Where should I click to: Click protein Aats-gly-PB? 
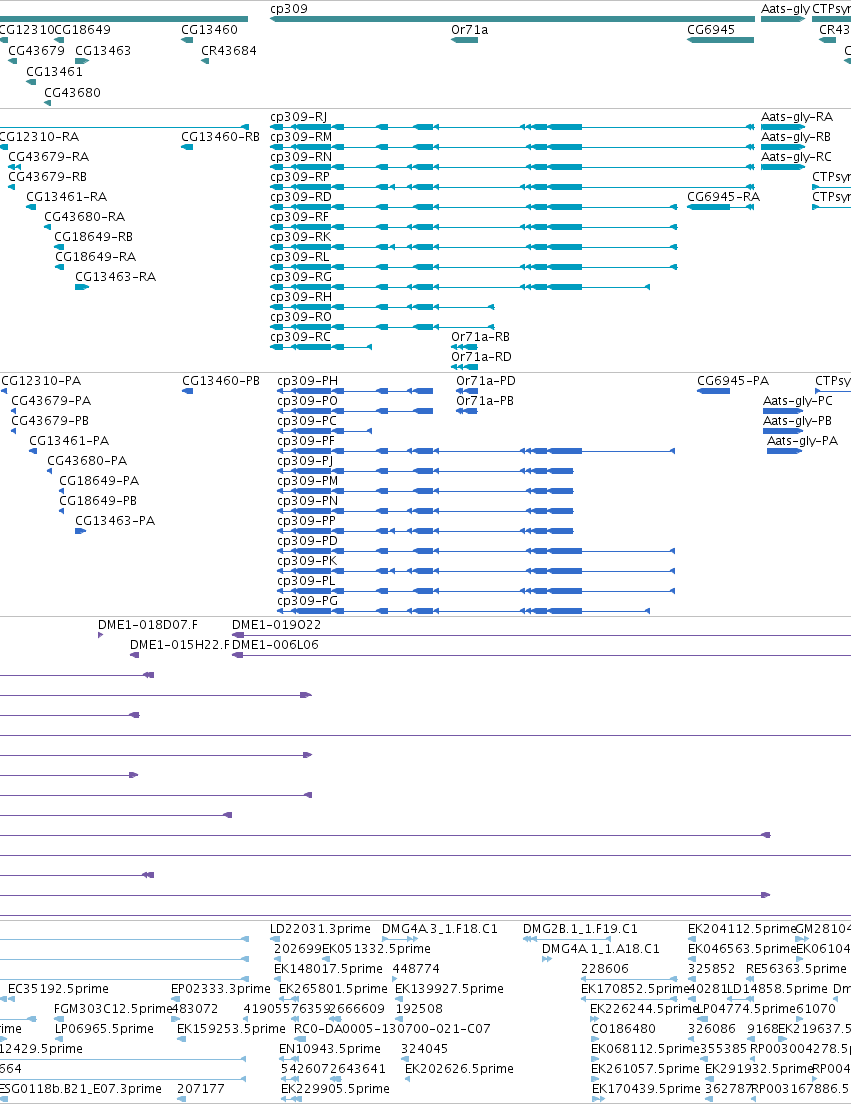pyautogui.click(x=798, y=421)
